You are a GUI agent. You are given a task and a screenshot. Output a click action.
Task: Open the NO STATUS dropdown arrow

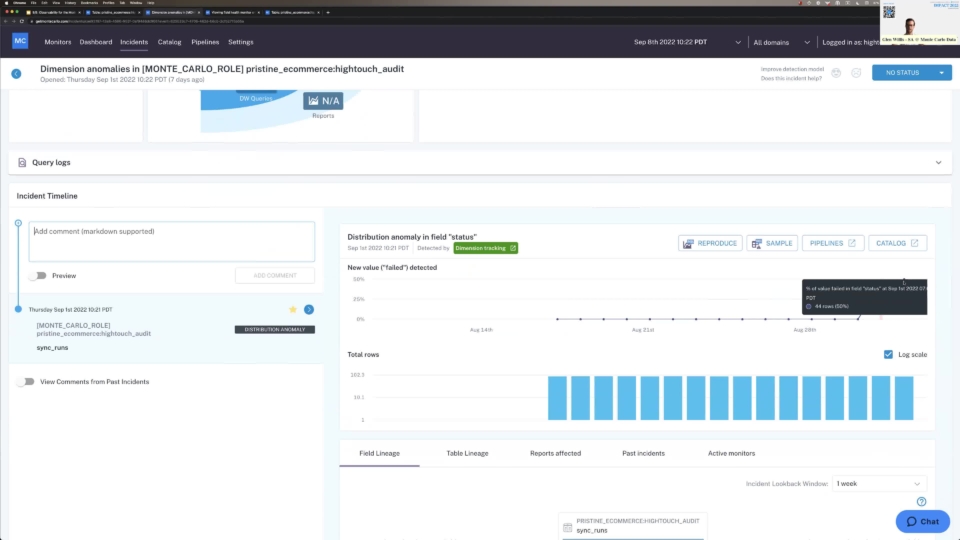[x=942, y=73]
